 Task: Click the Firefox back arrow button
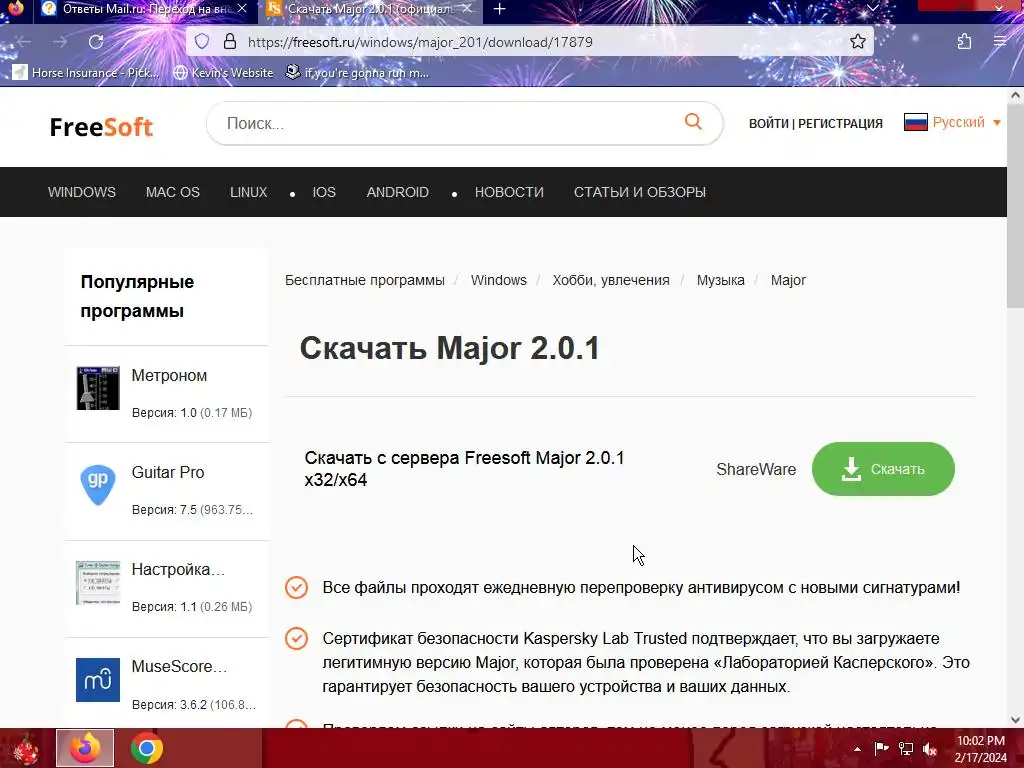(x=24, y=42)
